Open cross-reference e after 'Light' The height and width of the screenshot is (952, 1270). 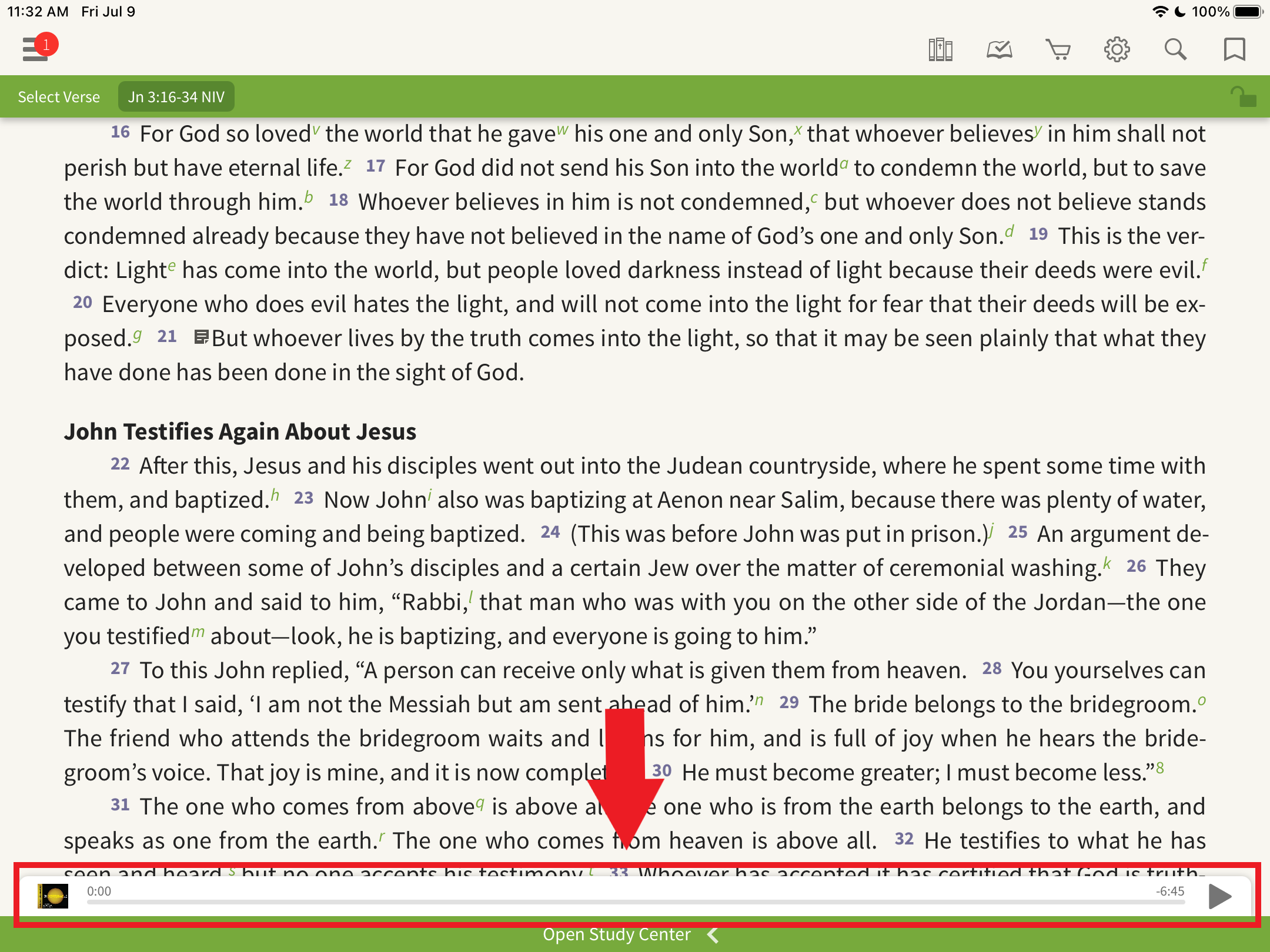[x=172, y=266]
